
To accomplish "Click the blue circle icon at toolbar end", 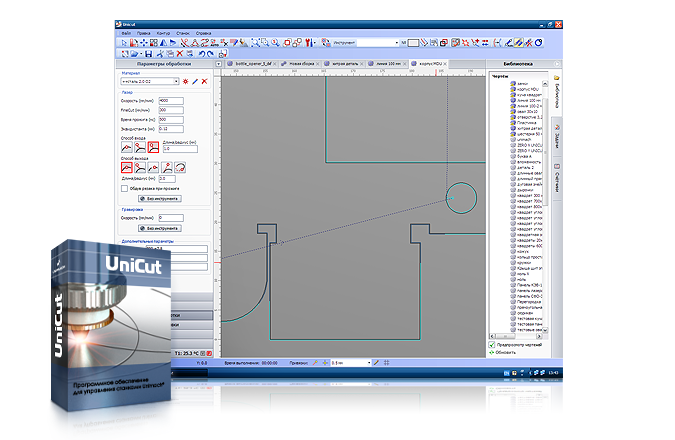I will [539, 43].
